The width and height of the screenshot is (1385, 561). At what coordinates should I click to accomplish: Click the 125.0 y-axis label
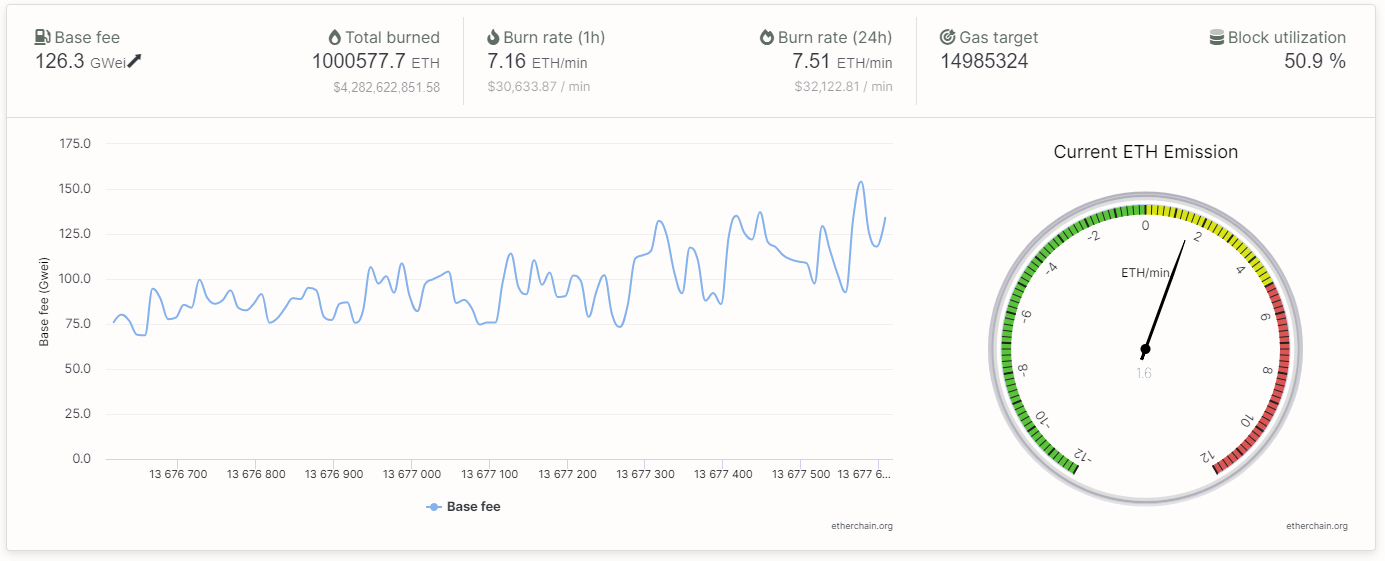pos(75,234)
